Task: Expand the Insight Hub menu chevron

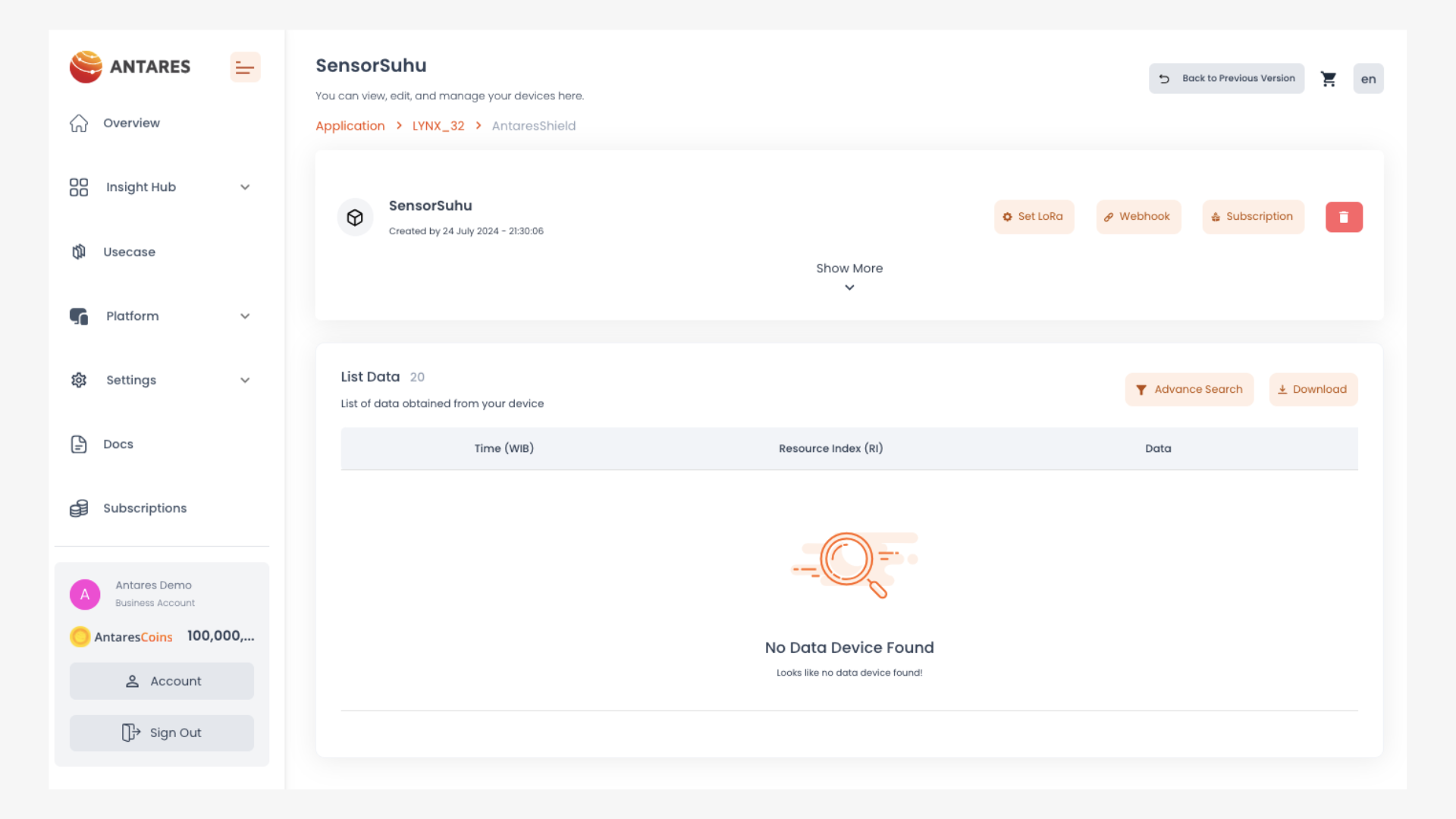Action: click(245, 187)
